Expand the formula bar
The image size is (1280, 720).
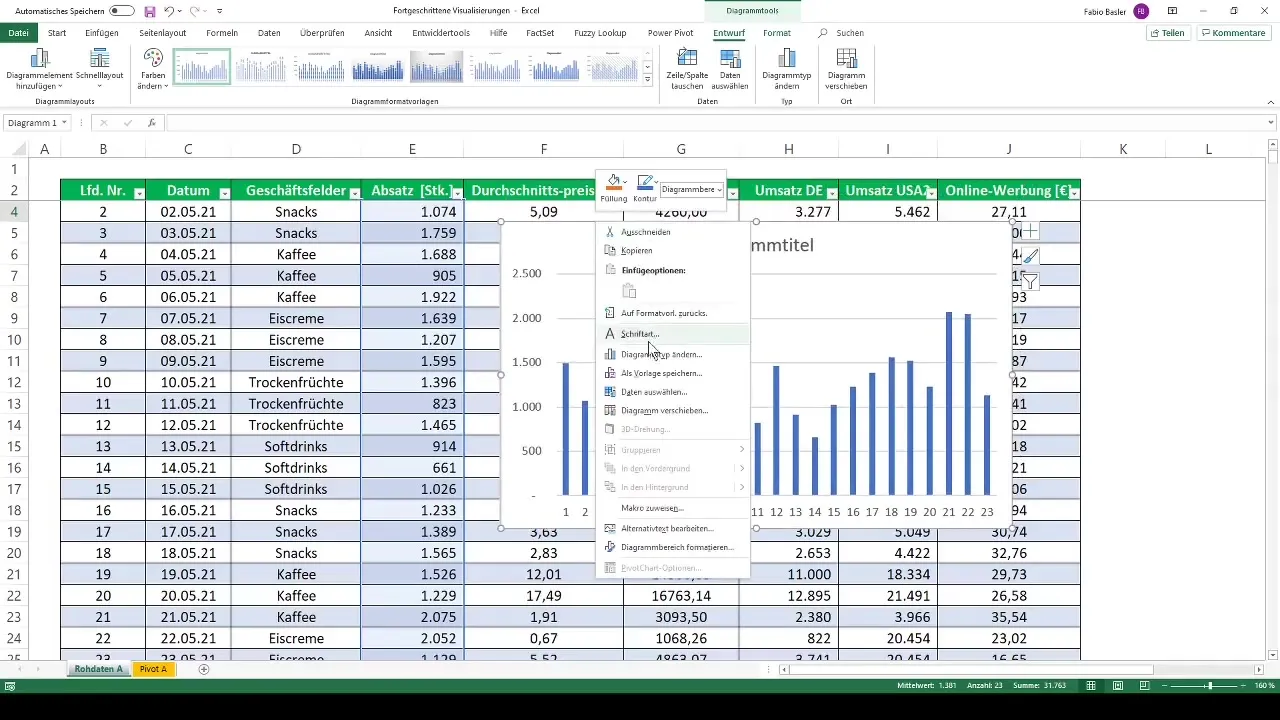click(1271, 123)
